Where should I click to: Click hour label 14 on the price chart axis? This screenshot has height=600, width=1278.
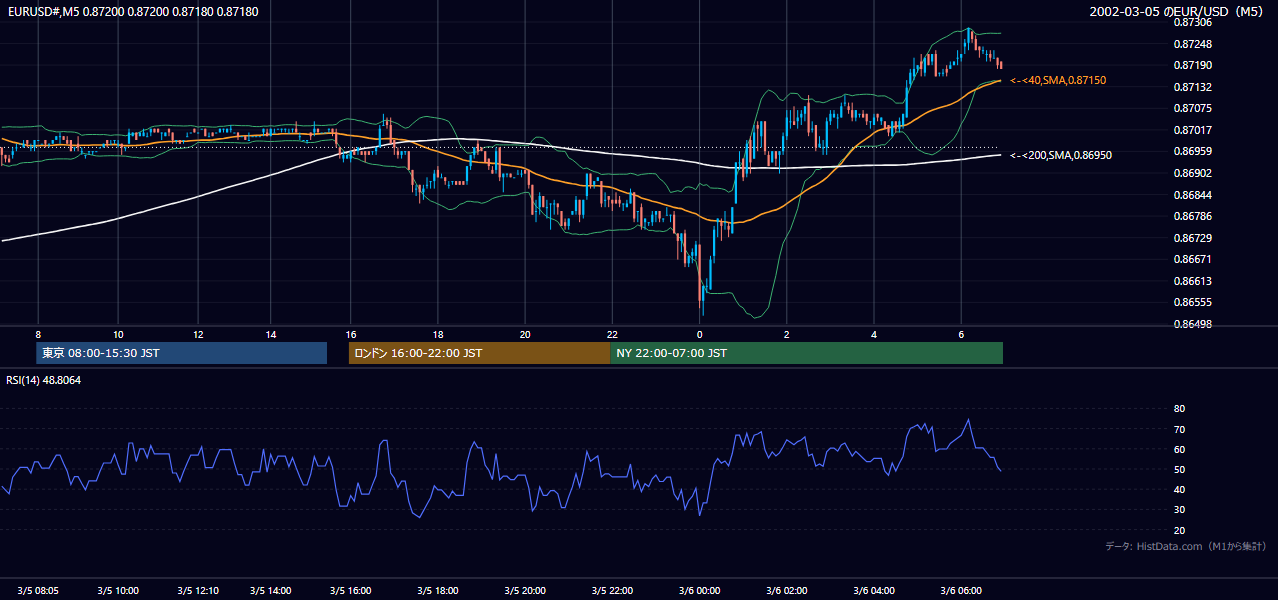(270, 334)
